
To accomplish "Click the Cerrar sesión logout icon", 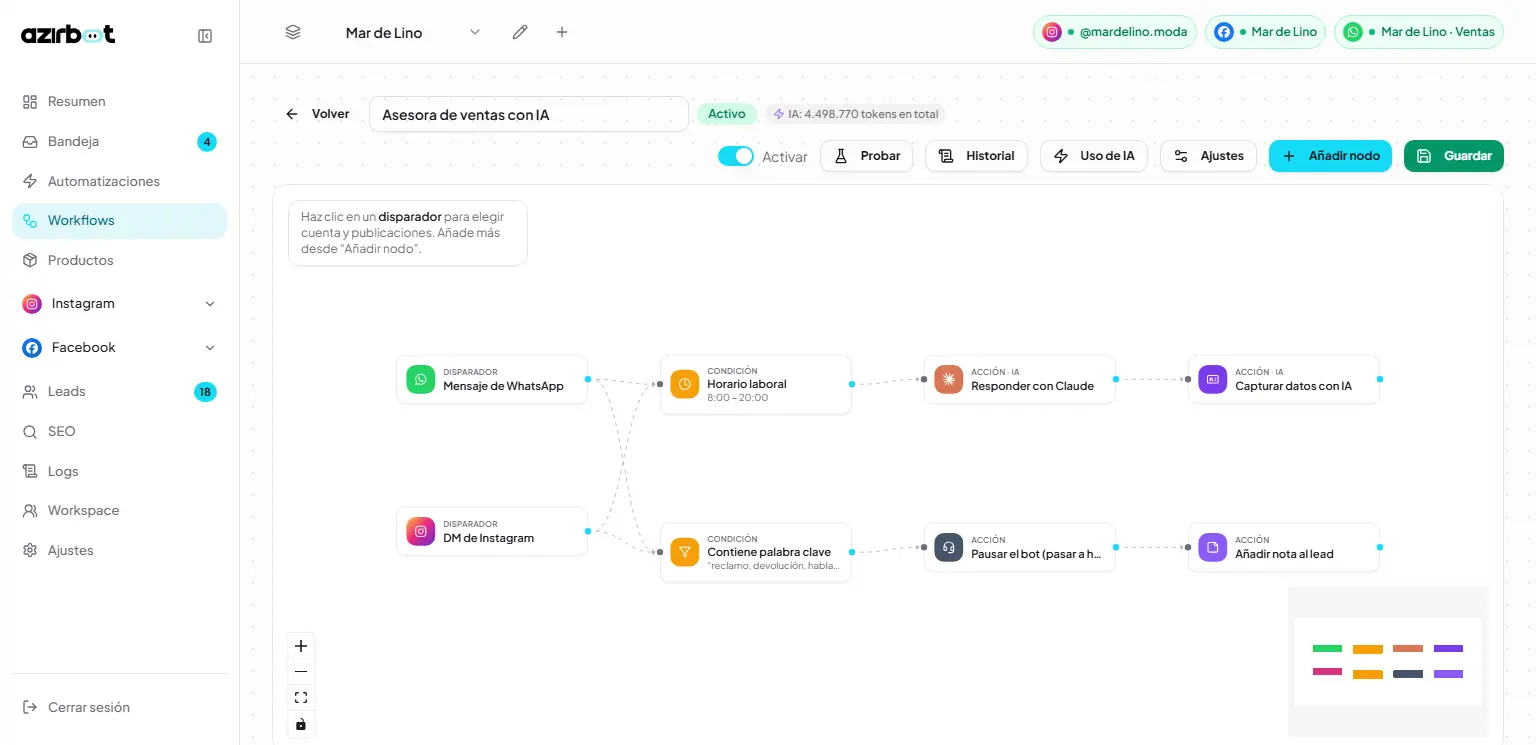I will pos(30,707).
